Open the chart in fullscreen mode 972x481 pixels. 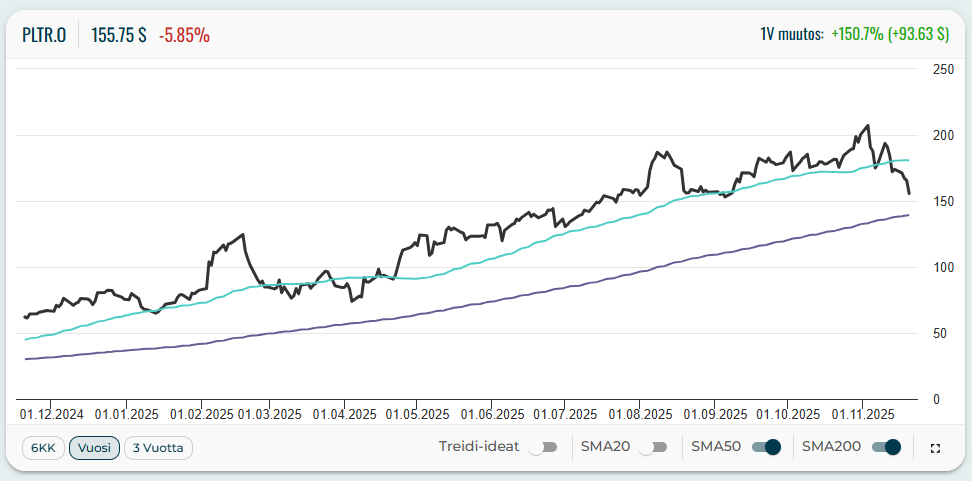[x=935, y=448]
